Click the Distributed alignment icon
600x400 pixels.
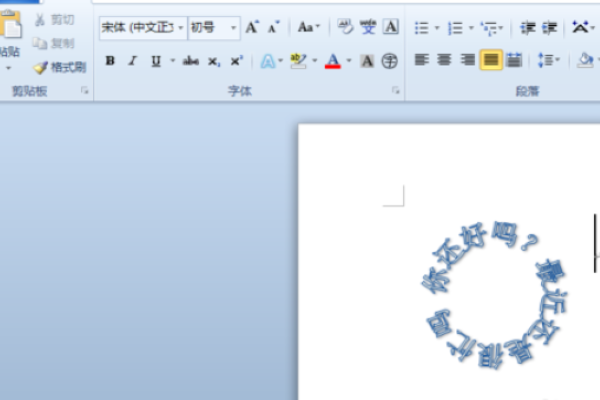click(514, 60)
